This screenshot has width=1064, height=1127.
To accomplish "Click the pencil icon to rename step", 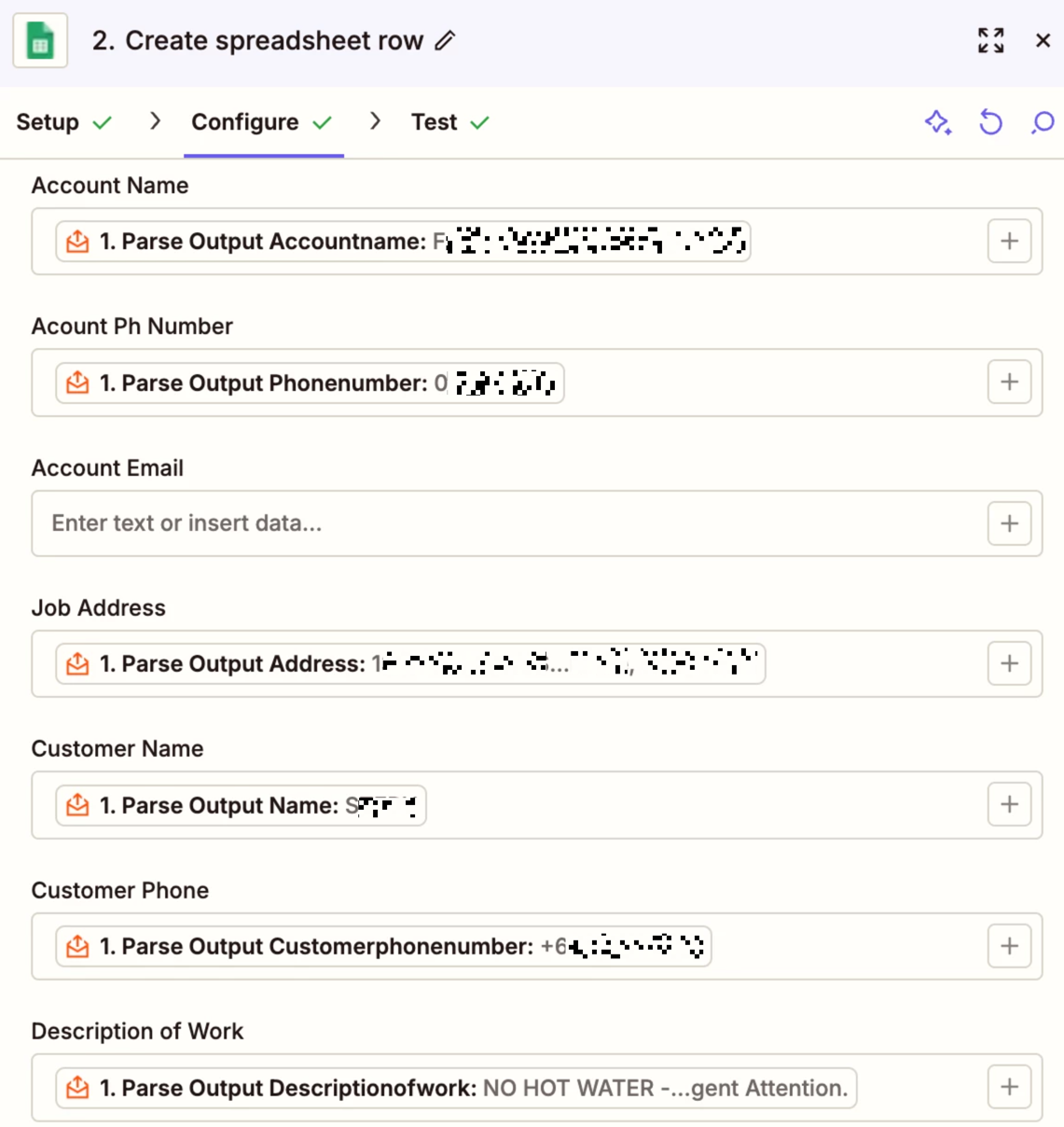I will coord(446,41).
